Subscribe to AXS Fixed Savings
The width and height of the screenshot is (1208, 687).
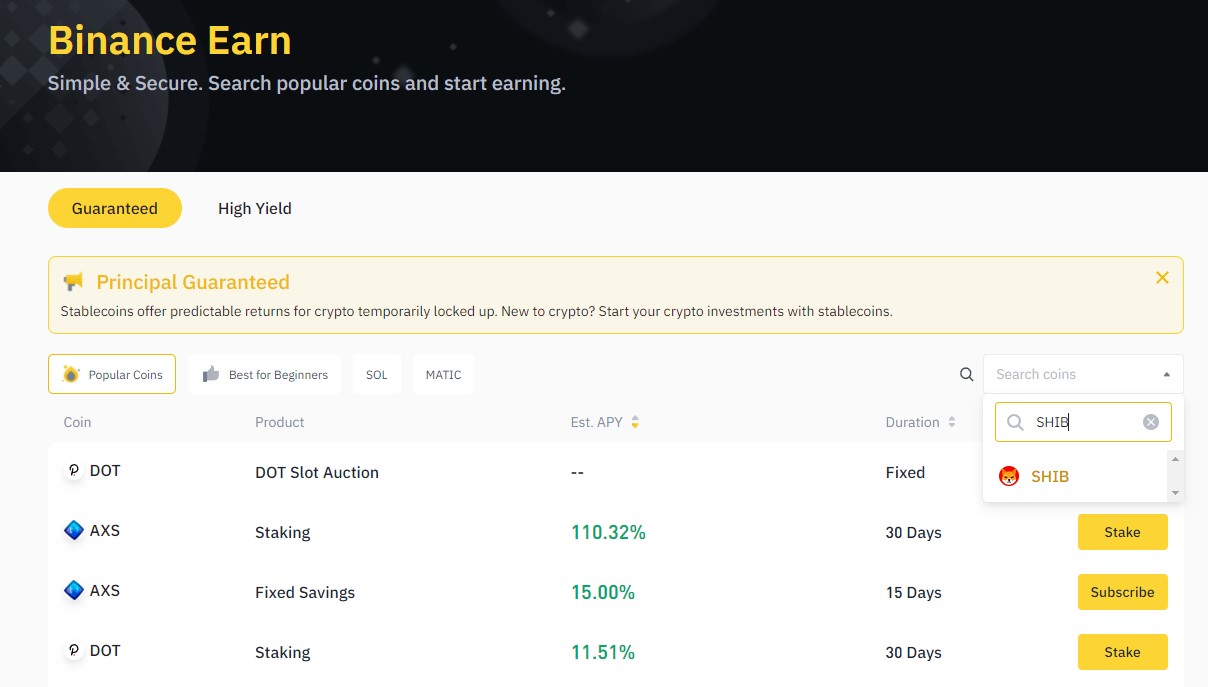click(1122, 592)
